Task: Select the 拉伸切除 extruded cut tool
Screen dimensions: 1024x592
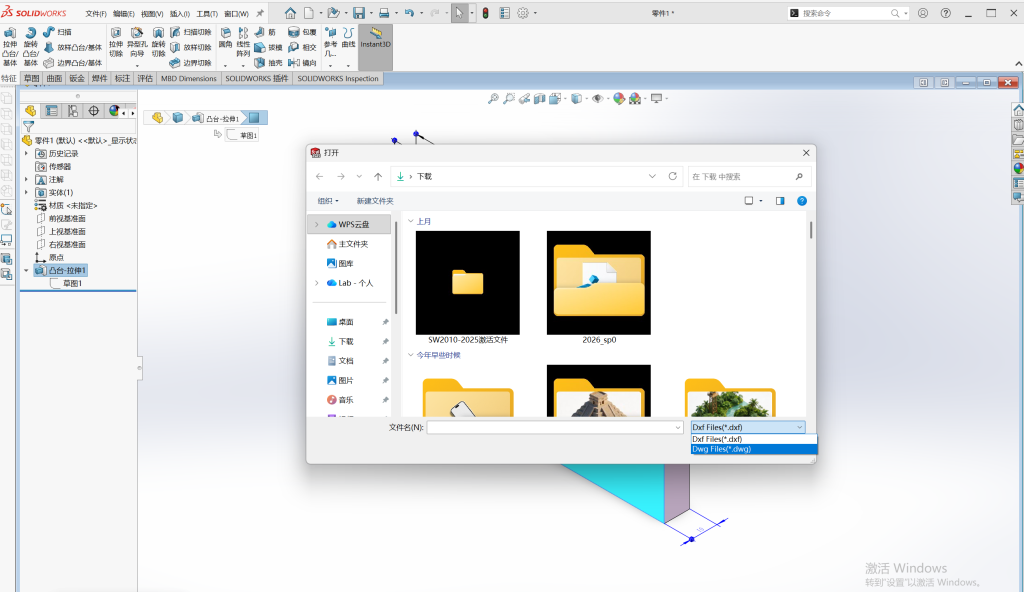Action: [116, 42]
